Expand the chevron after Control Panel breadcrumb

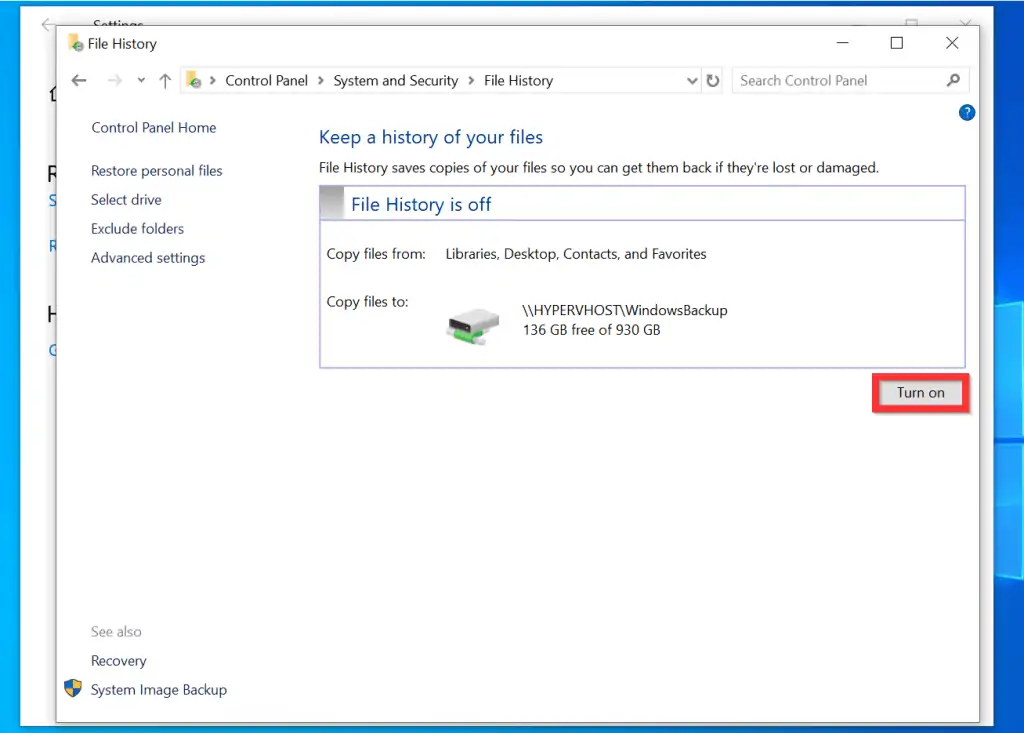coord(321,81)
